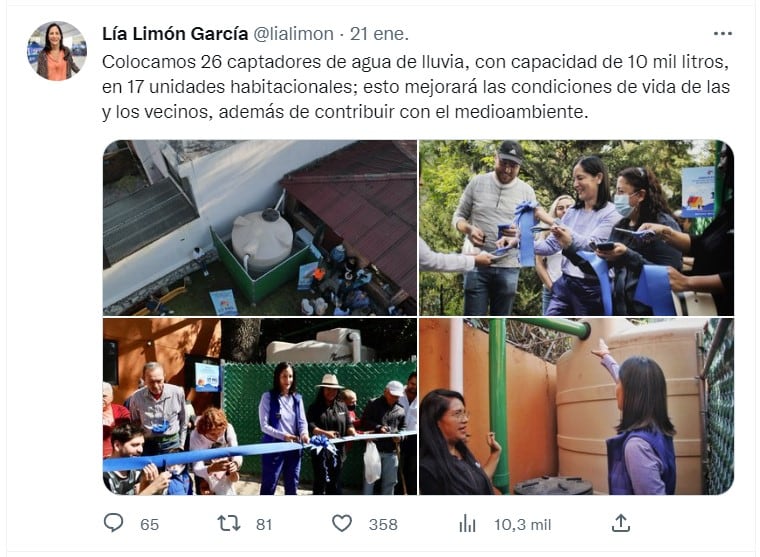Click the 21 ene. date timestamp

click(x=380, y=34)
